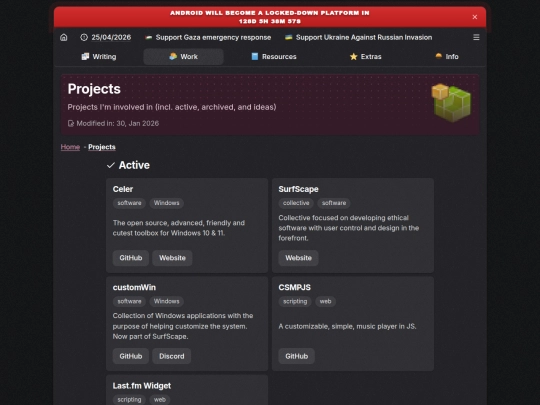This screenshot has width=540, height=405.
Task: Click the Active section heading
Action: point(134,165)
